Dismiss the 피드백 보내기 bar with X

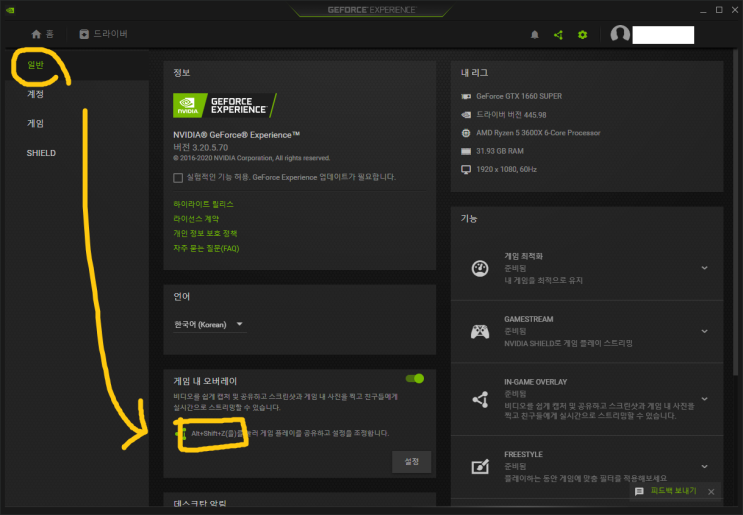coord(711,492)
